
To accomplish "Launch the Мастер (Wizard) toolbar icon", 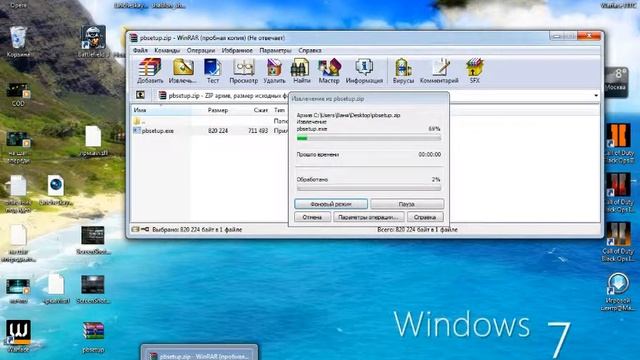I will (329, 71).
